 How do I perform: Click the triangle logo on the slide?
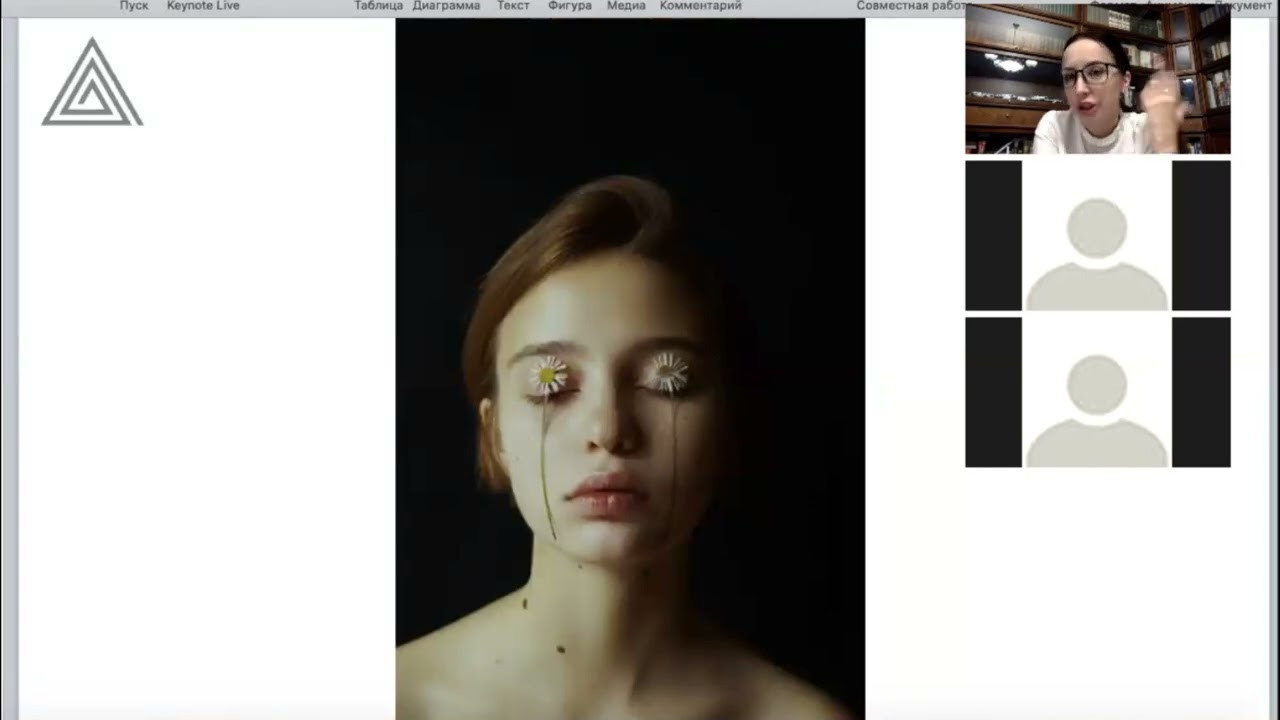tap(92, 85)
